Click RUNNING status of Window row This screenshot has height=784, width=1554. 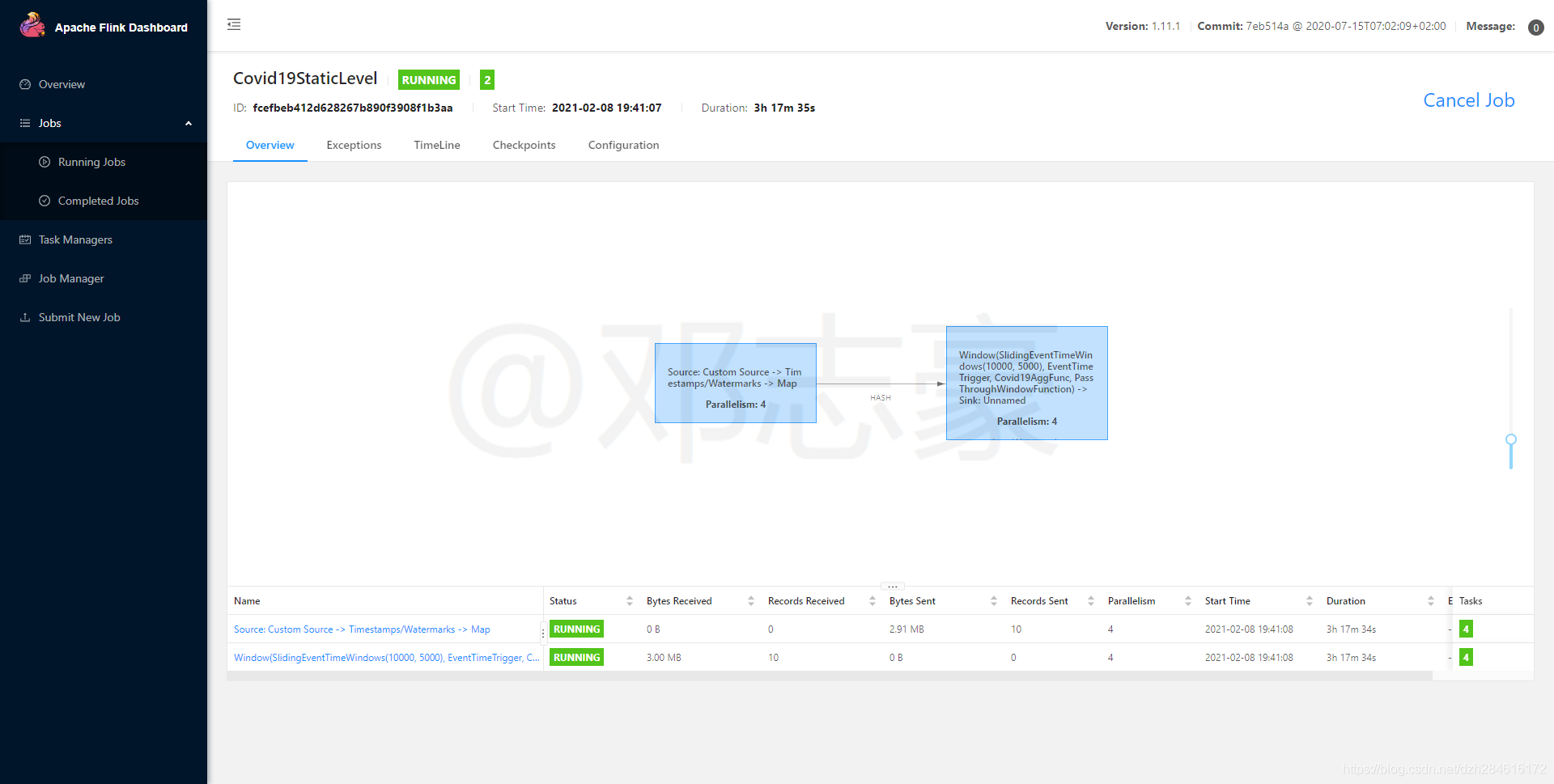(576, 658)
